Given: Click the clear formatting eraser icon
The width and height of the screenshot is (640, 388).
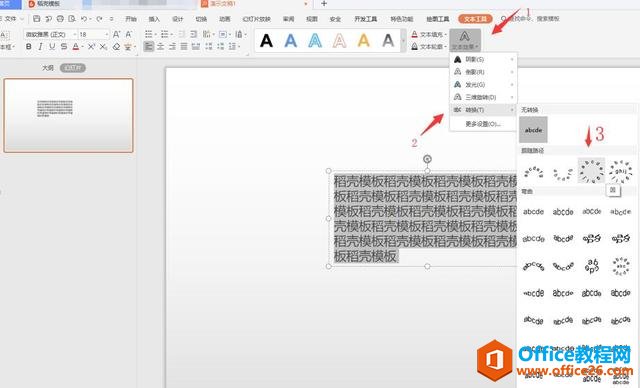Looking at the screenshot, I should pos(116,47).
